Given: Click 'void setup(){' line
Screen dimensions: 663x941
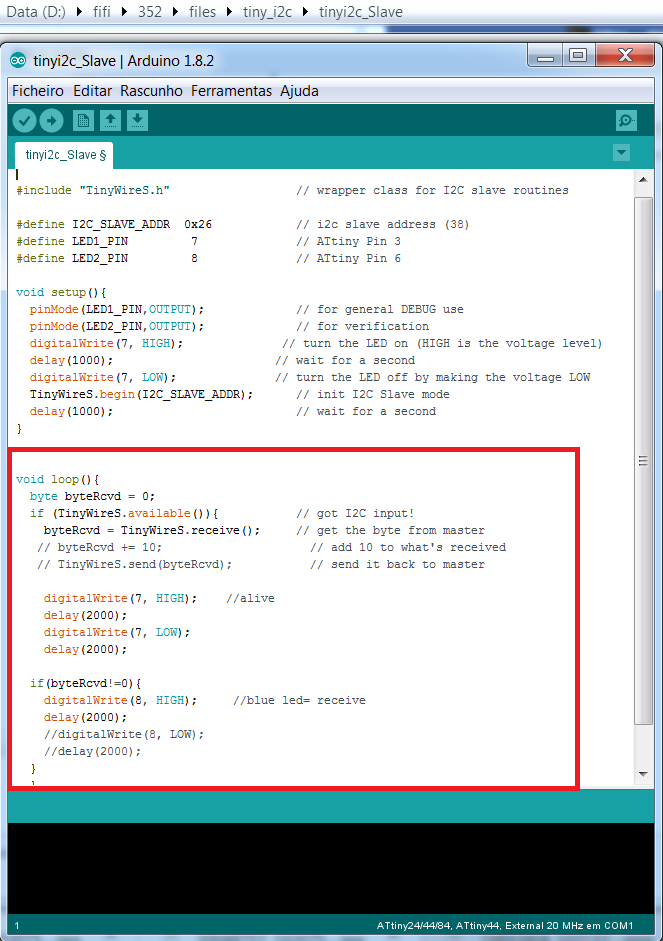Looking at the screenshot, I should 61,292.
